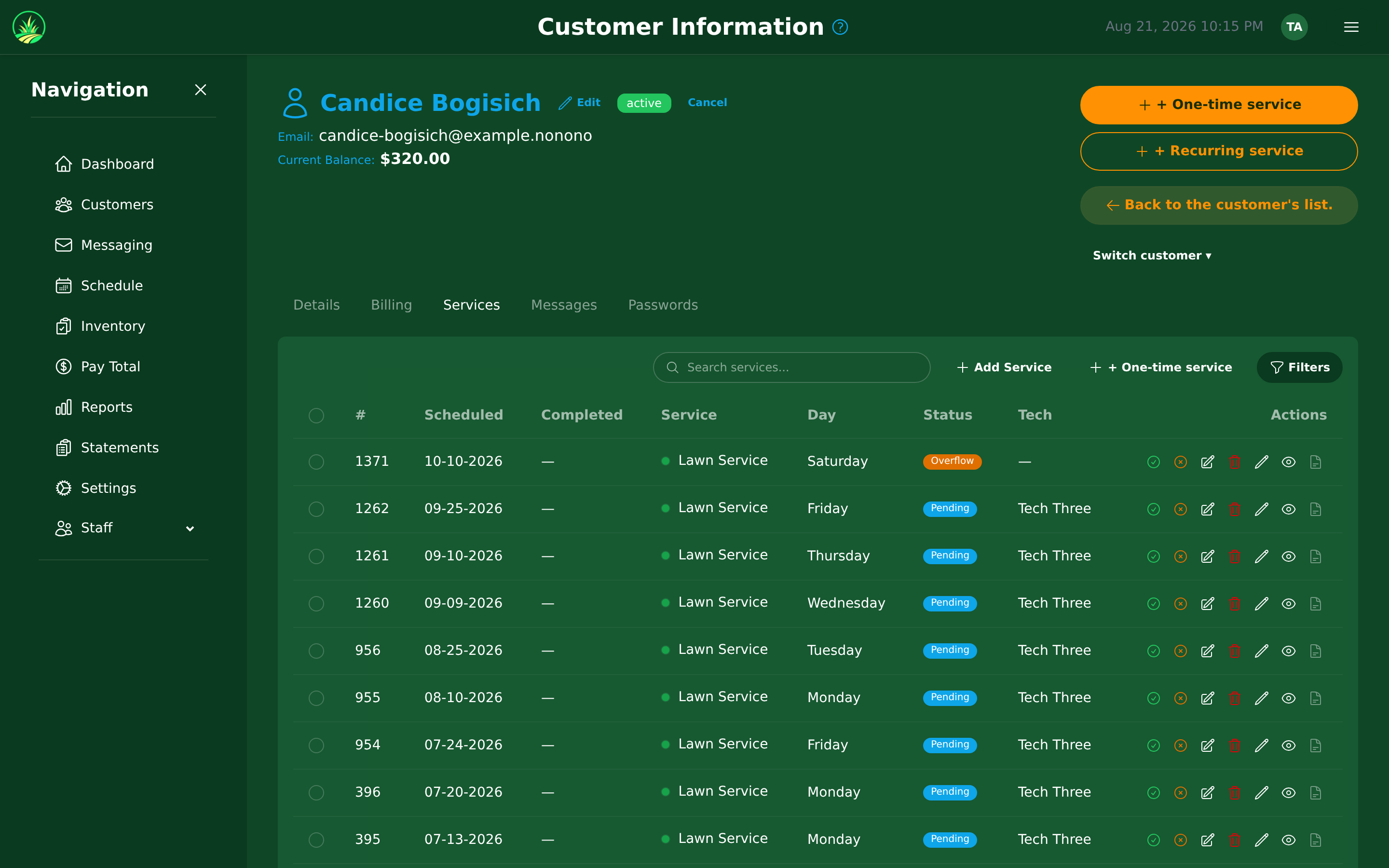The width and height of the screenshot is (1389, 868).
Task: Toggle the select-all checkbox in header
Action: click(x=316, y=416)
